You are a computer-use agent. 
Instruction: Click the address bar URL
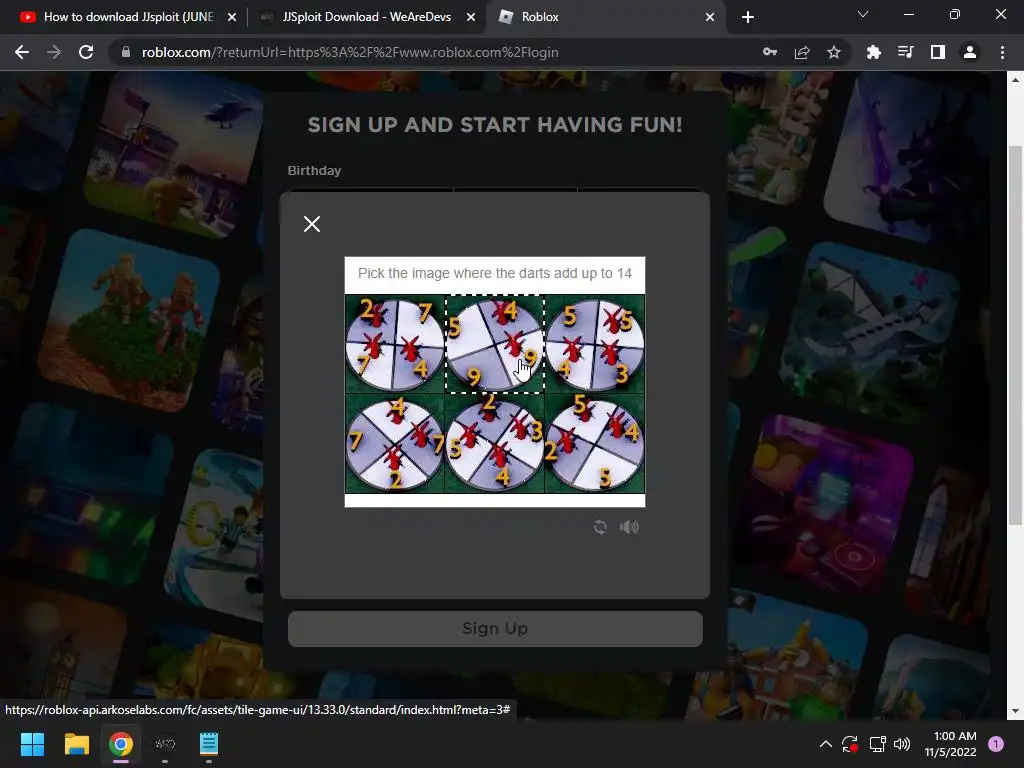tap(350, 52)
